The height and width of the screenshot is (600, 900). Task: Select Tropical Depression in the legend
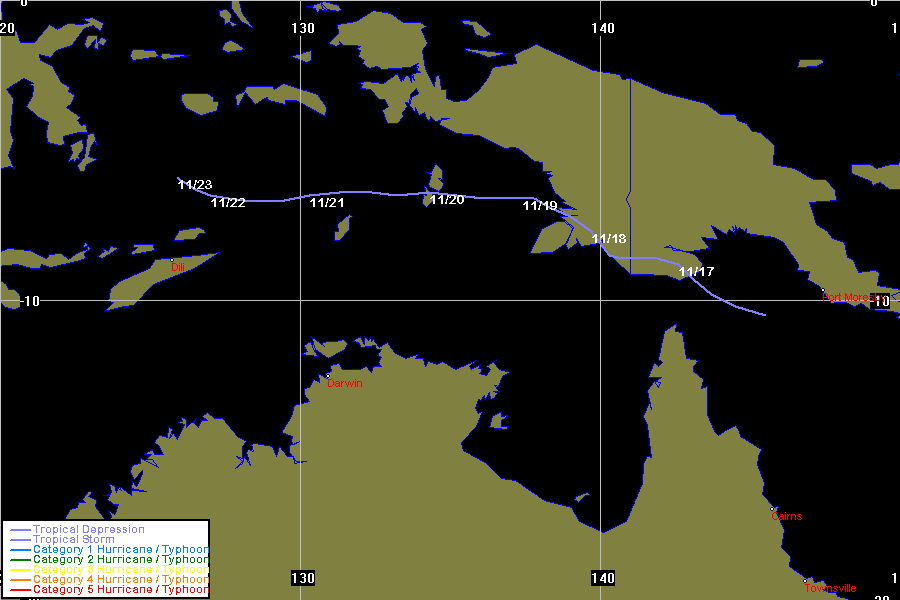pos(88,529)
